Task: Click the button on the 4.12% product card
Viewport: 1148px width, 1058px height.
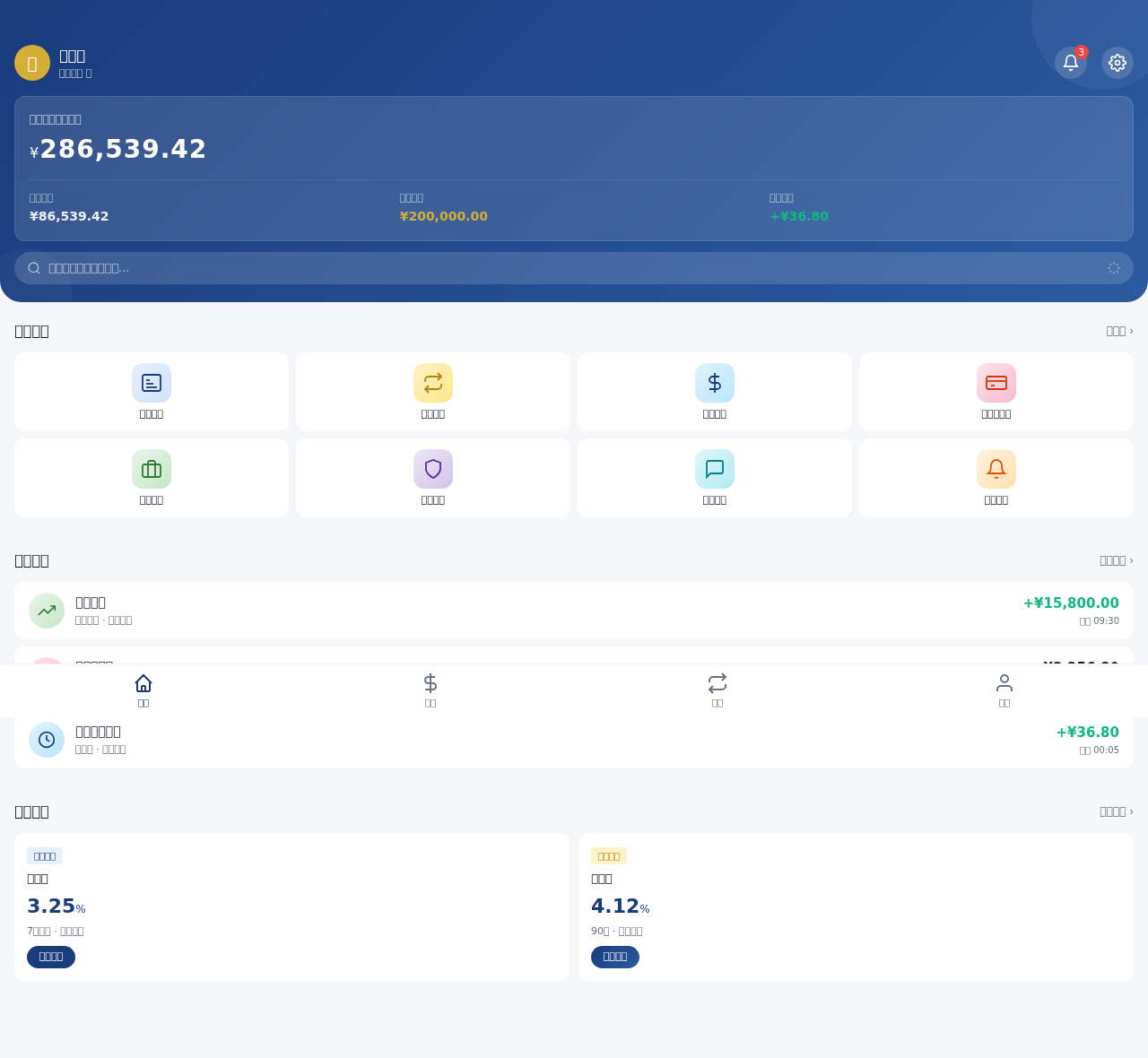Action: pos(615,957)
